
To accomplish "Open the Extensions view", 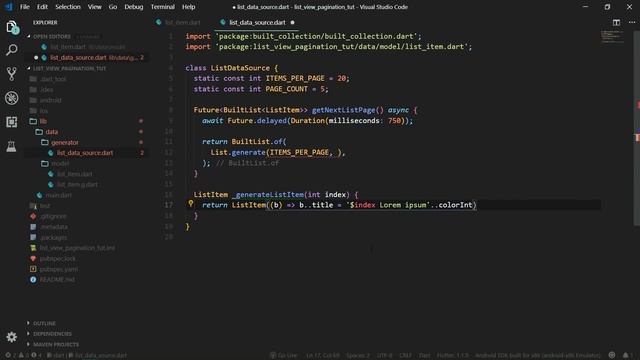I will coord(12,122).
